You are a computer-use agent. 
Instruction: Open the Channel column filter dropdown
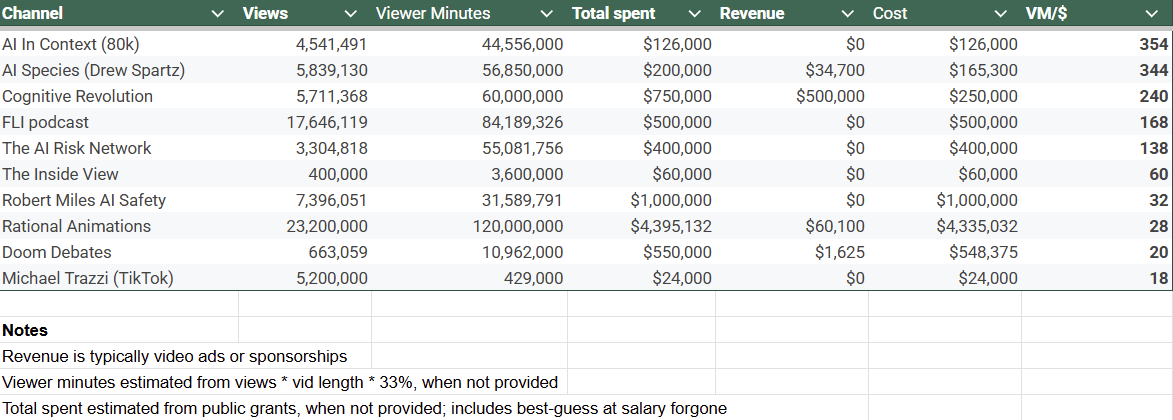pos(218,14)
